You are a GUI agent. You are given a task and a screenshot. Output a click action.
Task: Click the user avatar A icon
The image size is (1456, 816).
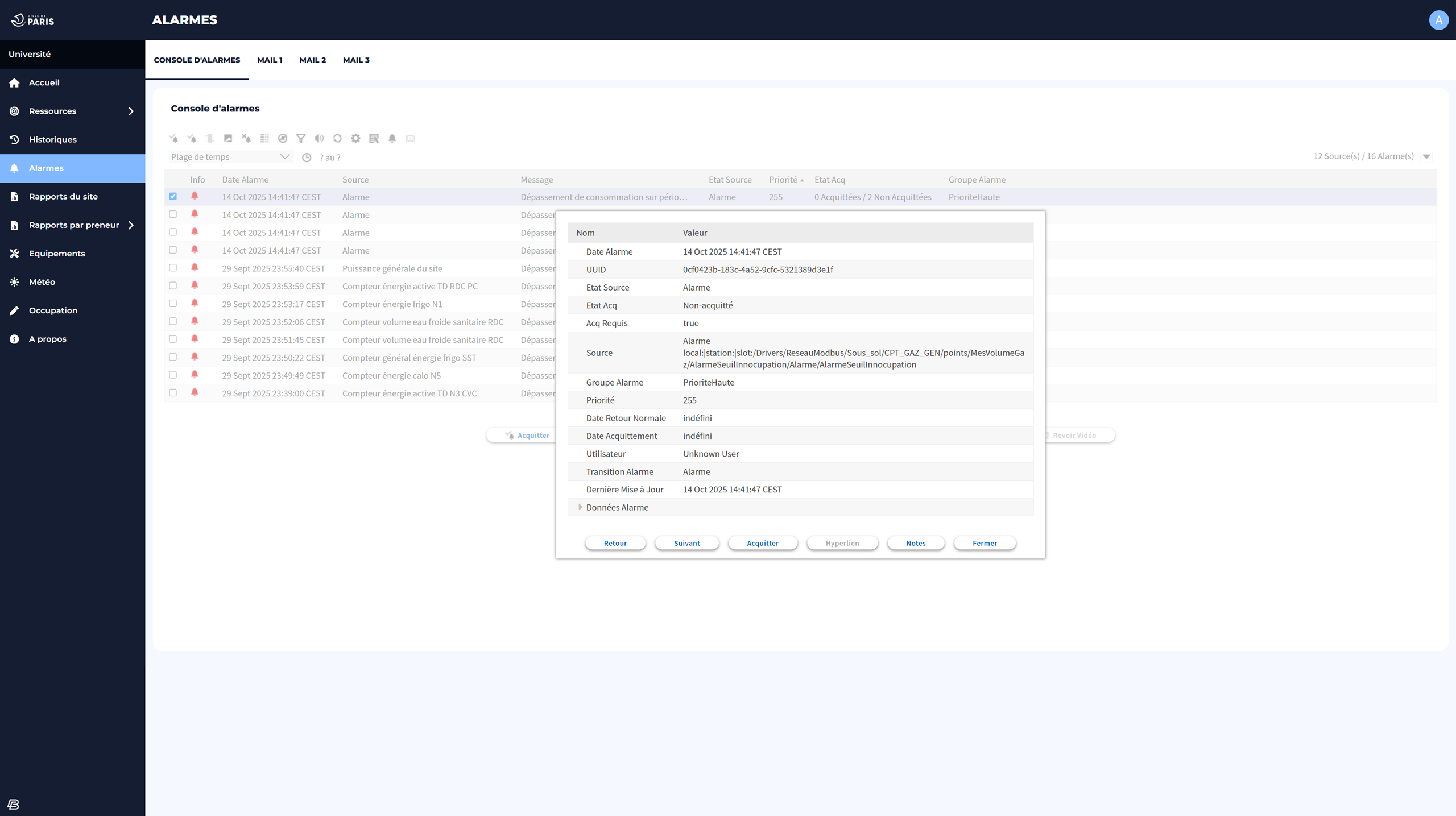coord(1438,20)
